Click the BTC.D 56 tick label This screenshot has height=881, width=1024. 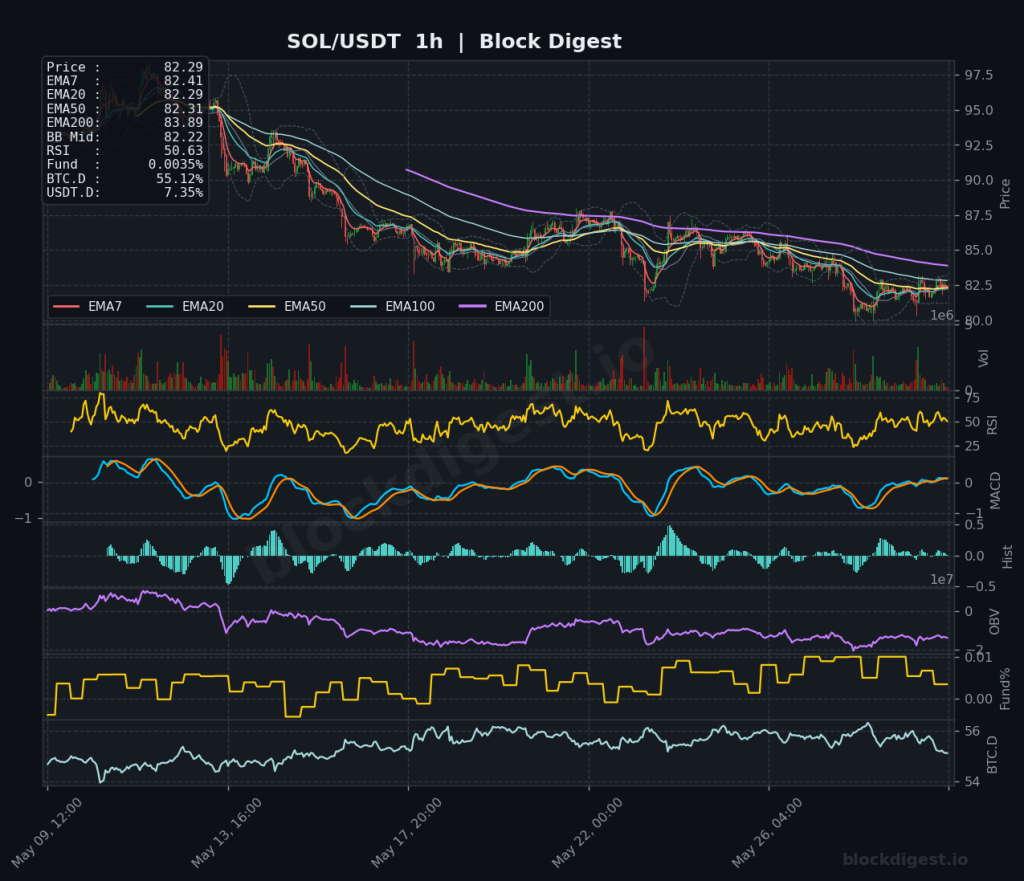(972, 731)
